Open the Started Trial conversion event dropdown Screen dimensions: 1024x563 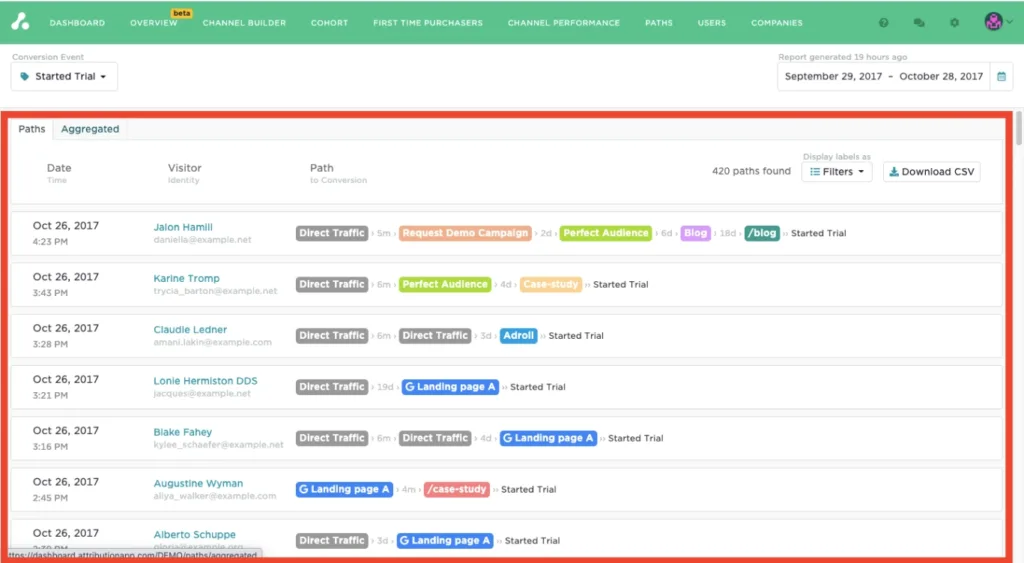click(64, 76)
